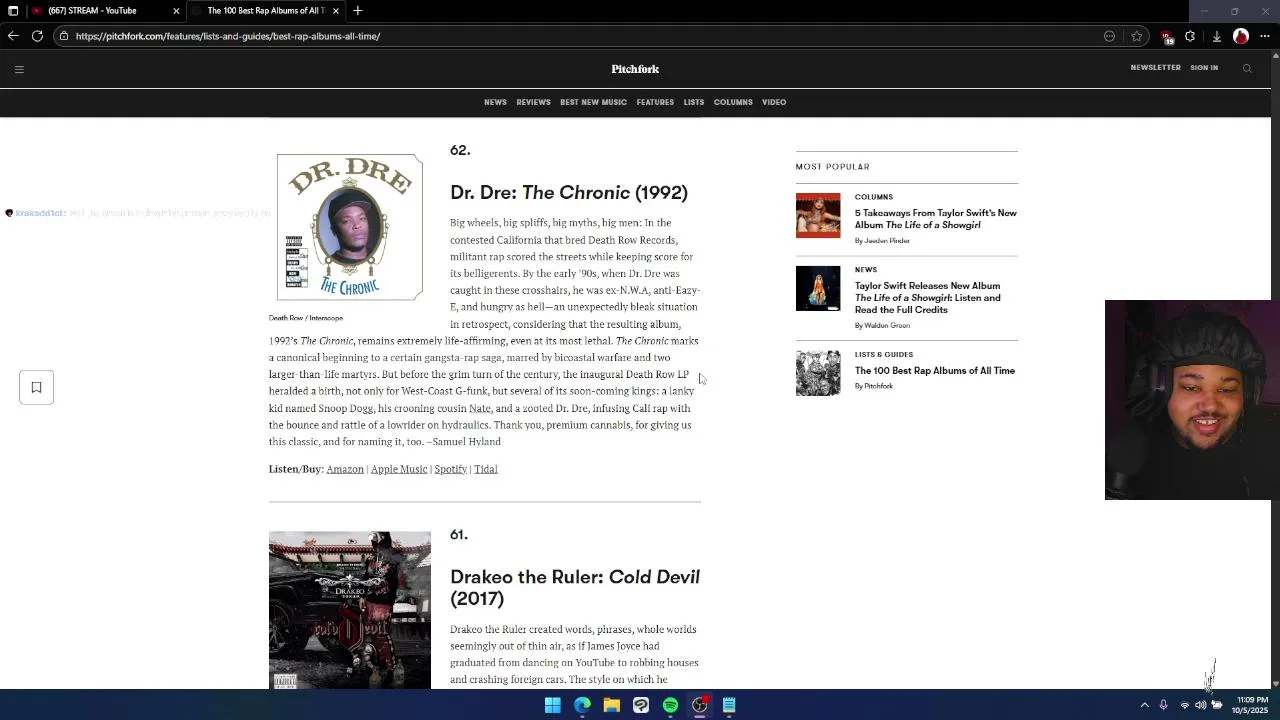Open Windows Start menu
Image resolution: width=1280 pixels, height=720 pixels.
552,705
